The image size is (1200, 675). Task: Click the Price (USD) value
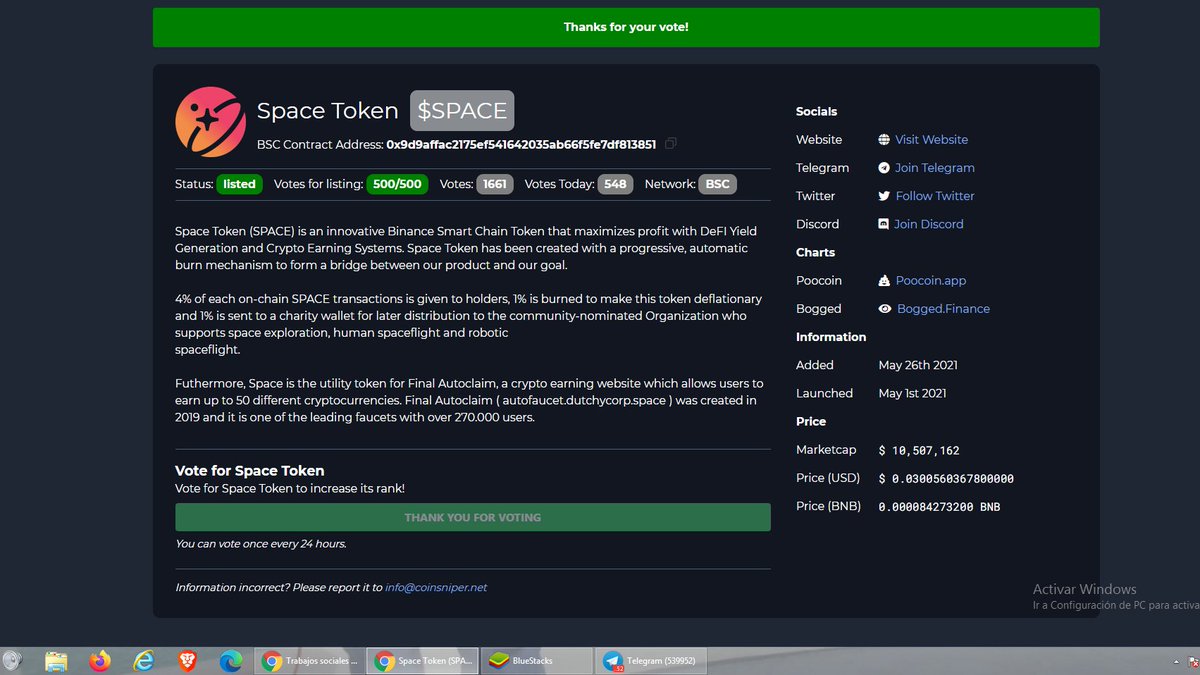pos(946,479)
